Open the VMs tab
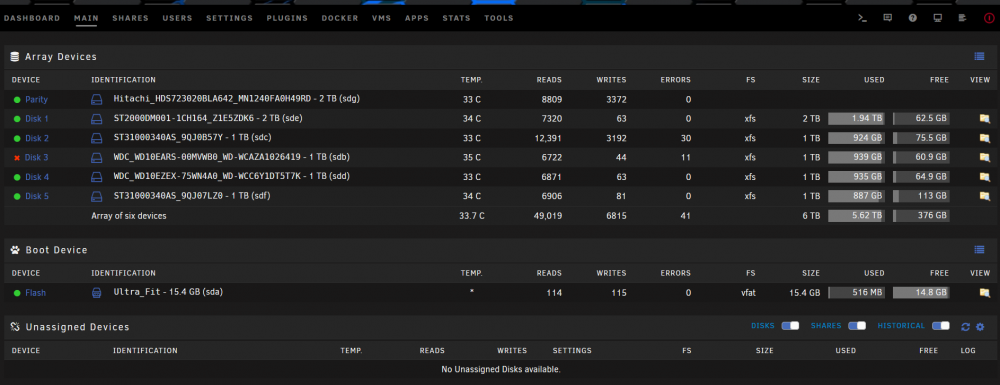The image size is (1000, 385). 381,18
